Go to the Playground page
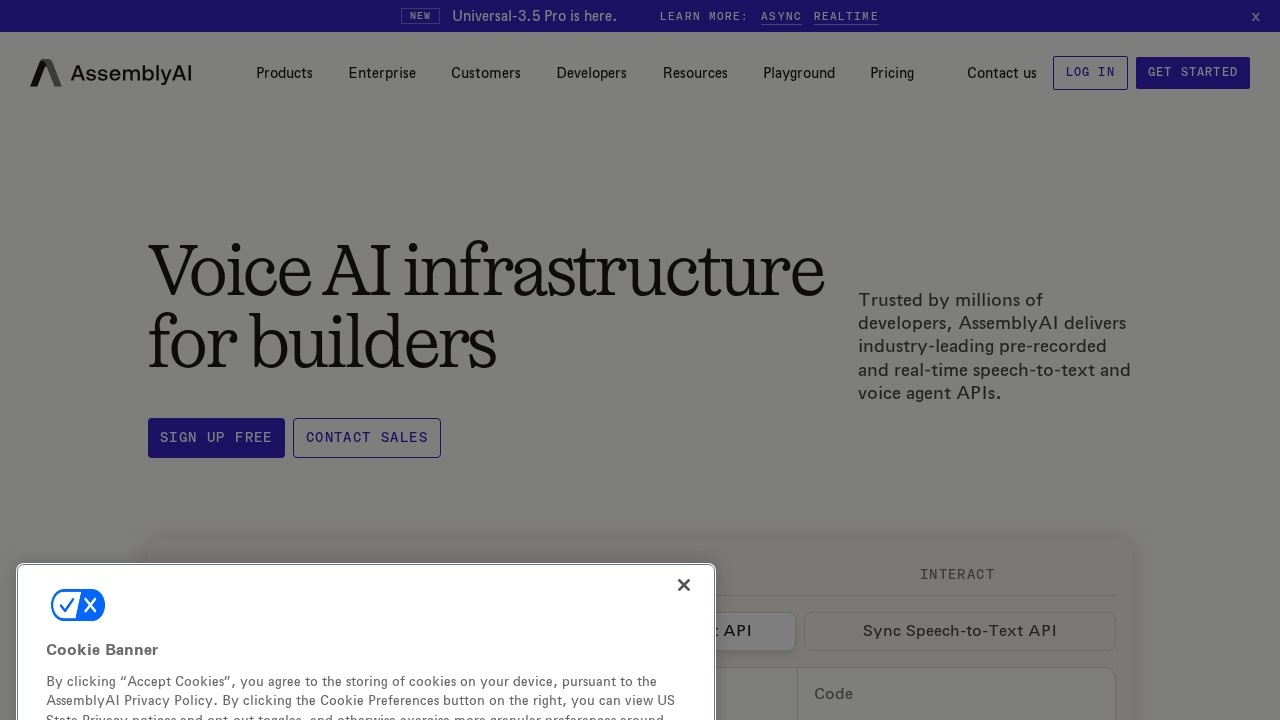 pyautogui.click(x=799, y=73)
